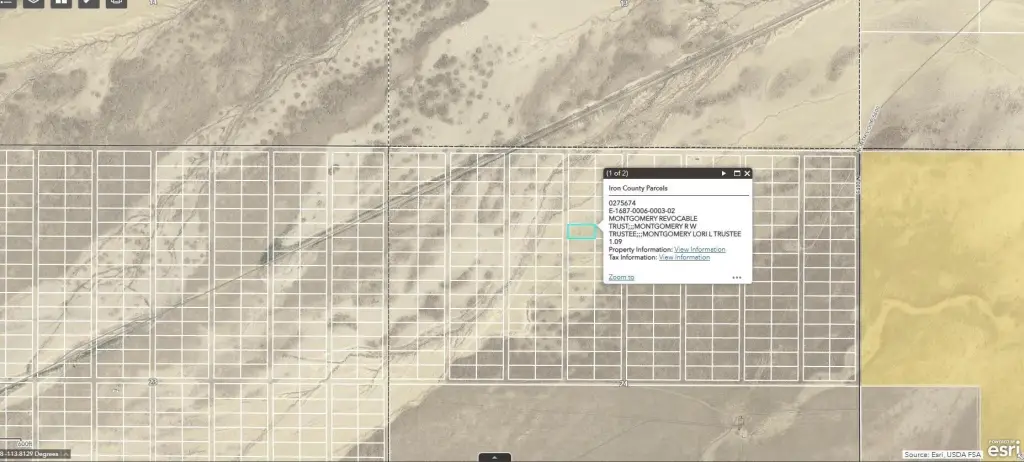The width and height of the screenshot is (1024, 462).
Task: Click Property Information View Information link
Action: 699,249
